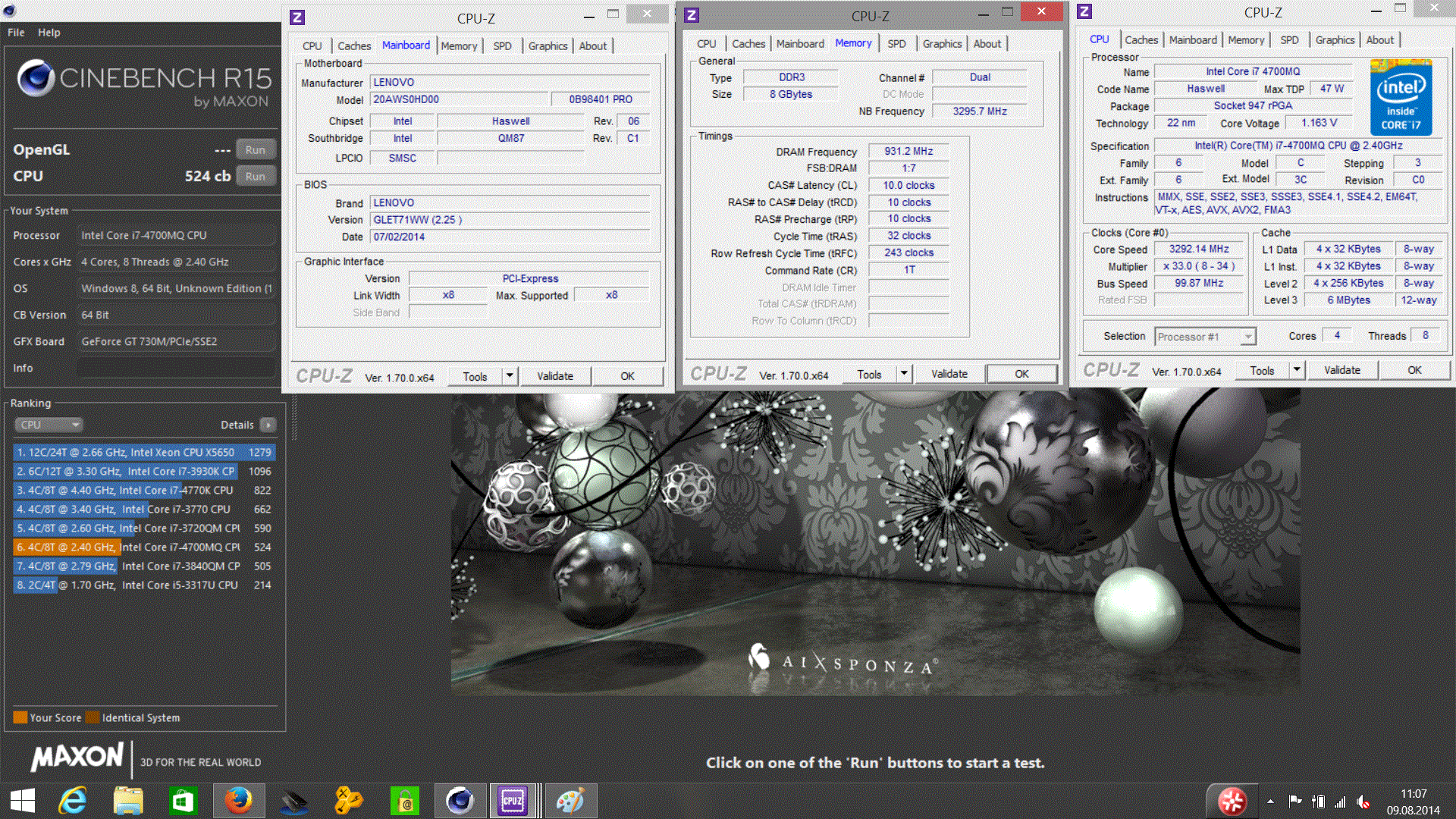This screenshot has height=819, width=1456.
Task: Click the MAXON logo
Action: click(x=77, y=758)
